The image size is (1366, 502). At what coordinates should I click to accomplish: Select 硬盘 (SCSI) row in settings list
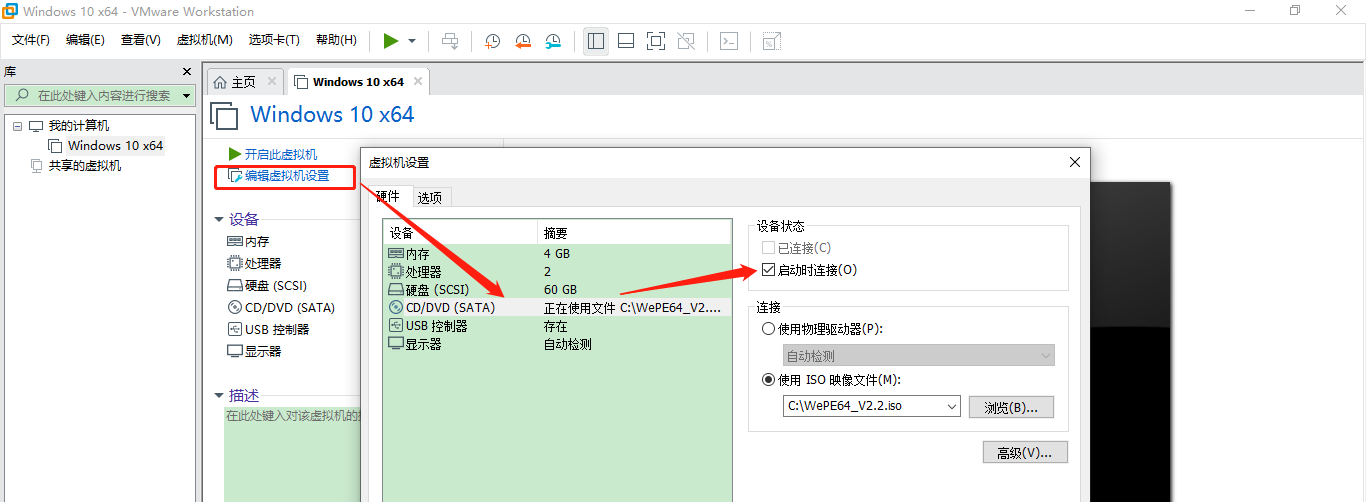(x=557, y=290)
